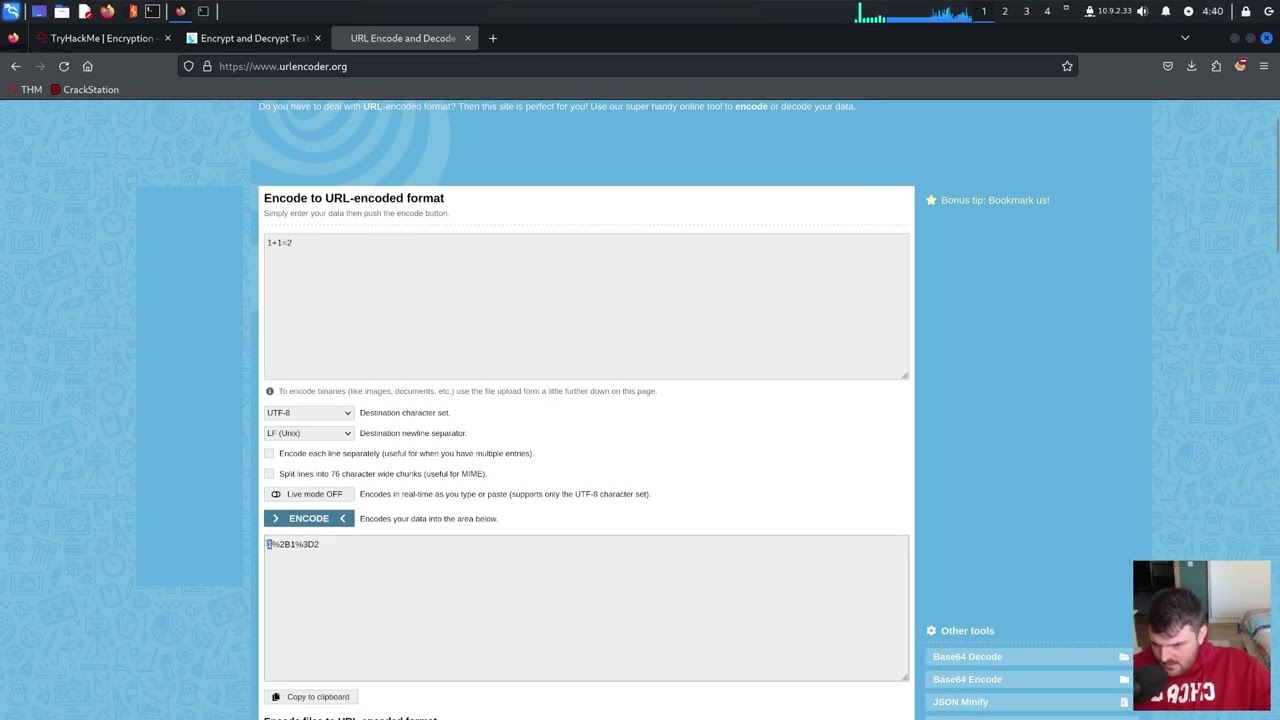Image resolution: width=1280 pixels, height=720 pixels.
Task: Reload the urlencoder.org page
Action: coord(64,66)
